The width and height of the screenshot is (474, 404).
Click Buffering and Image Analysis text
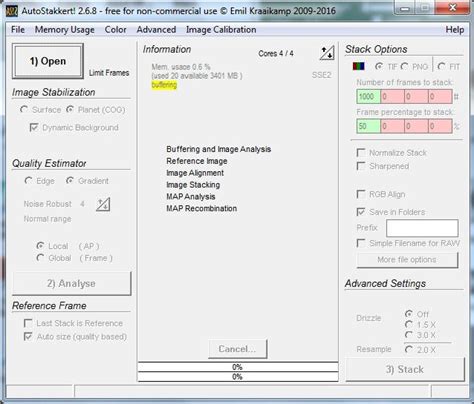219,149
